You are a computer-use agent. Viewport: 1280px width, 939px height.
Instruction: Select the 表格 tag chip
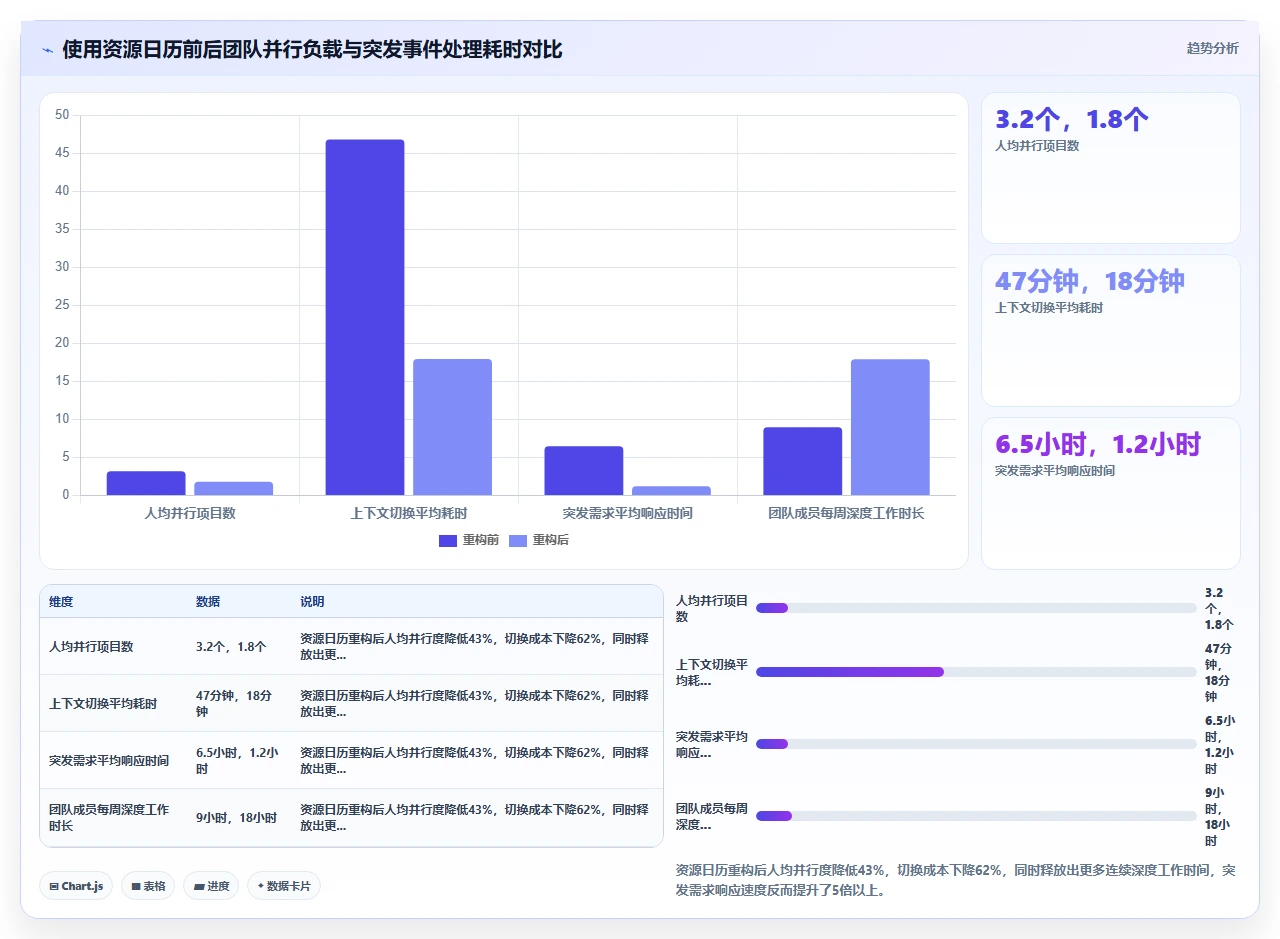click(148, 886)
